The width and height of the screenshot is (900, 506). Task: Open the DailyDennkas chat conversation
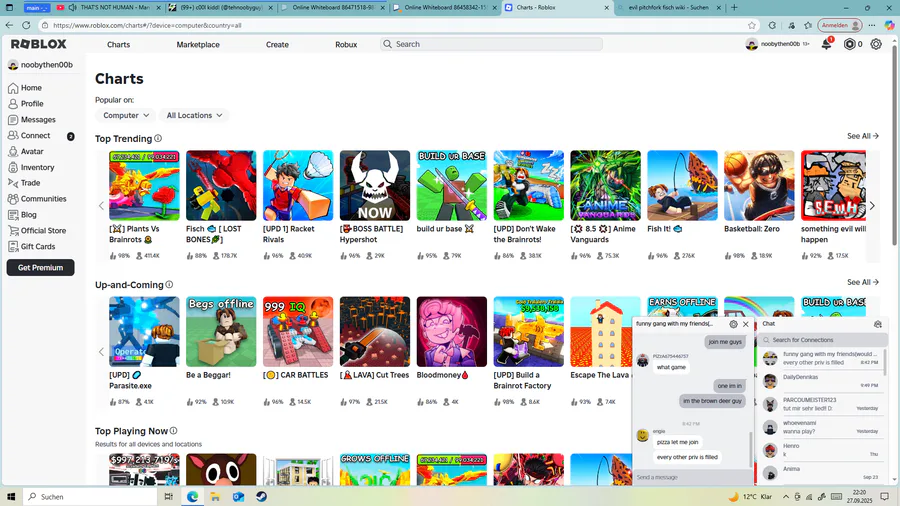pos(821,381)
